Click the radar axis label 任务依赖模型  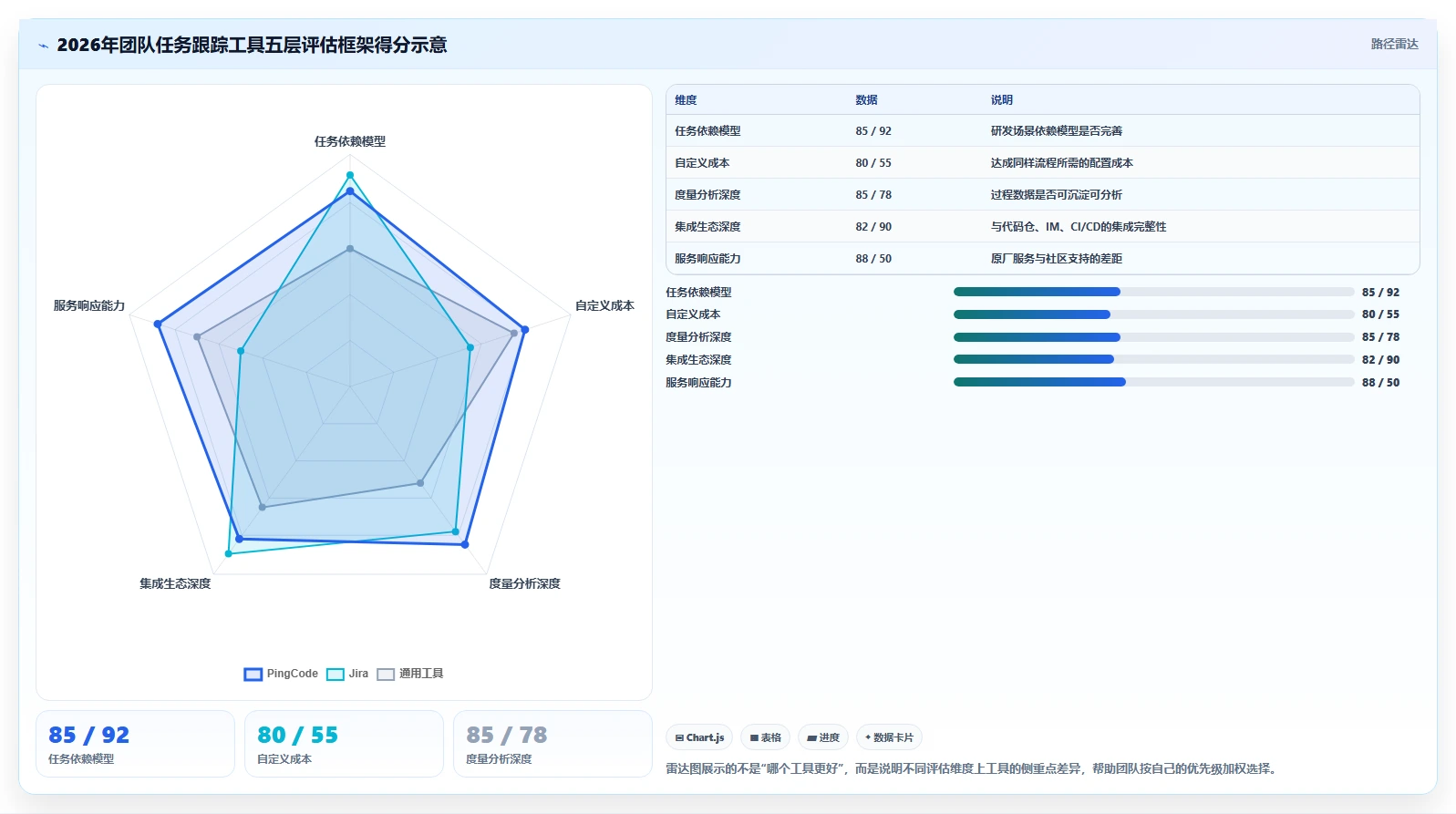[x=350, y=141]
